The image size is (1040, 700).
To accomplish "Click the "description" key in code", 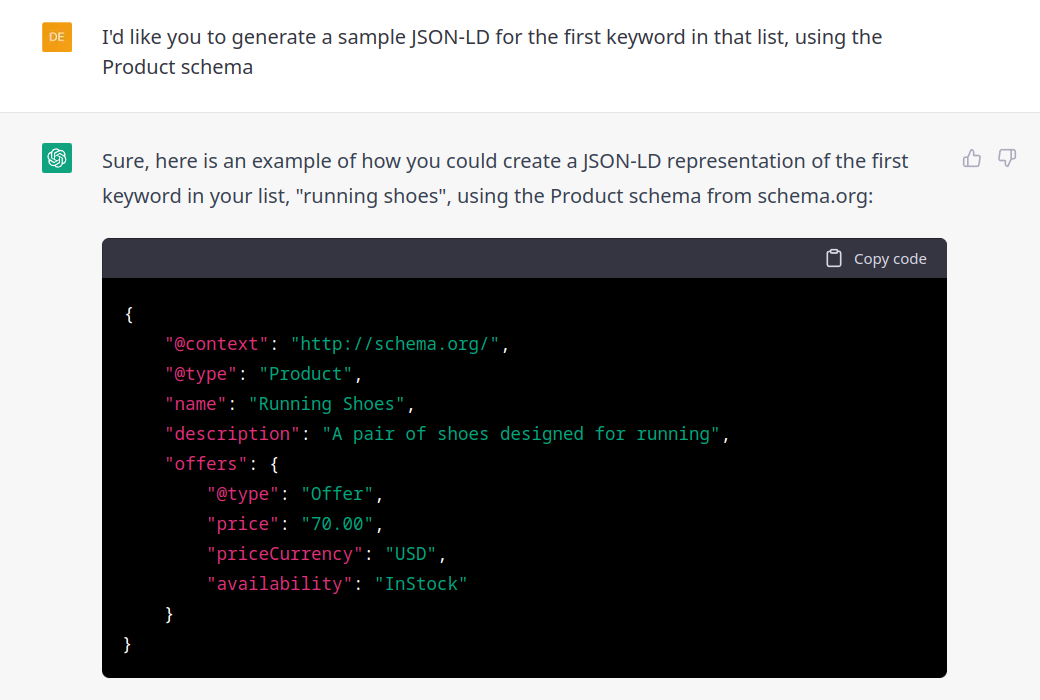I will (232, 434).
